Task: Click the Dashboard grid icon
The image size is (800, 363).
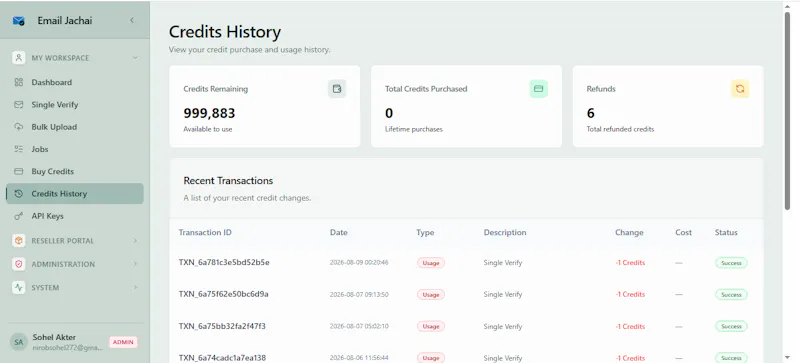Action: click(19, 82)
